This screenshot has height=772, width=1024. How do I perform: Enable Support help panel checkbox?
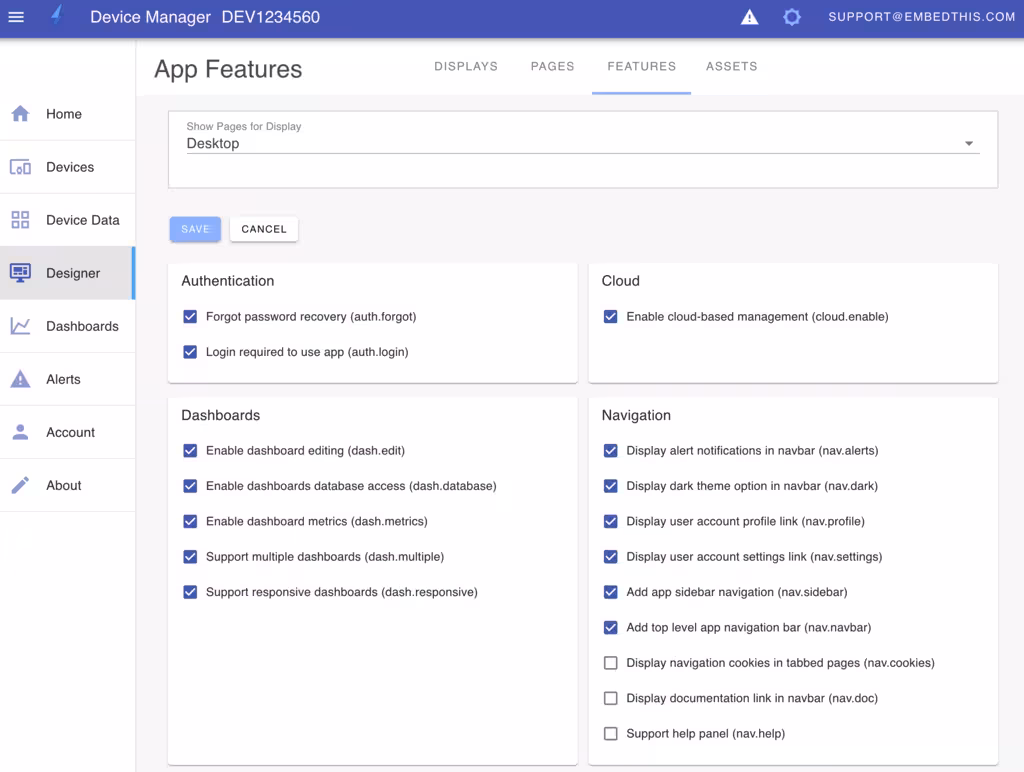point(611,733)
